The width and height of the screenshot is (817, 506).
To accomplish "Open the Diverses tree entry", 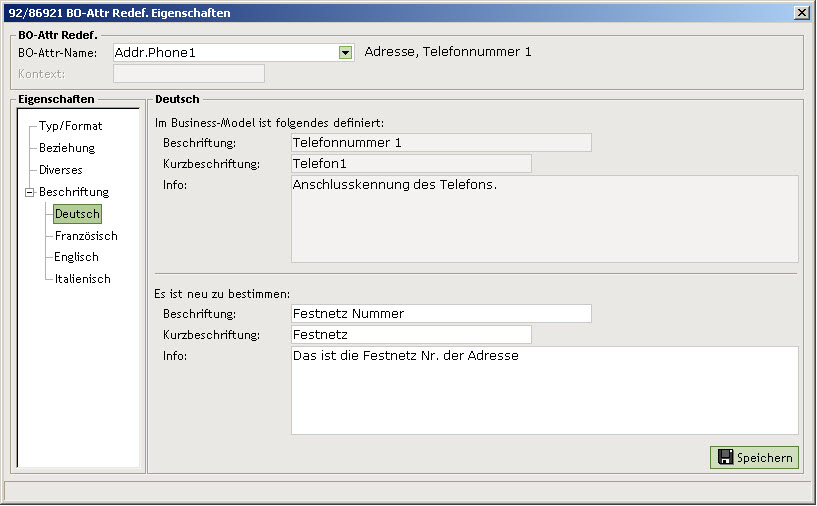I will (x=60, y=170).
